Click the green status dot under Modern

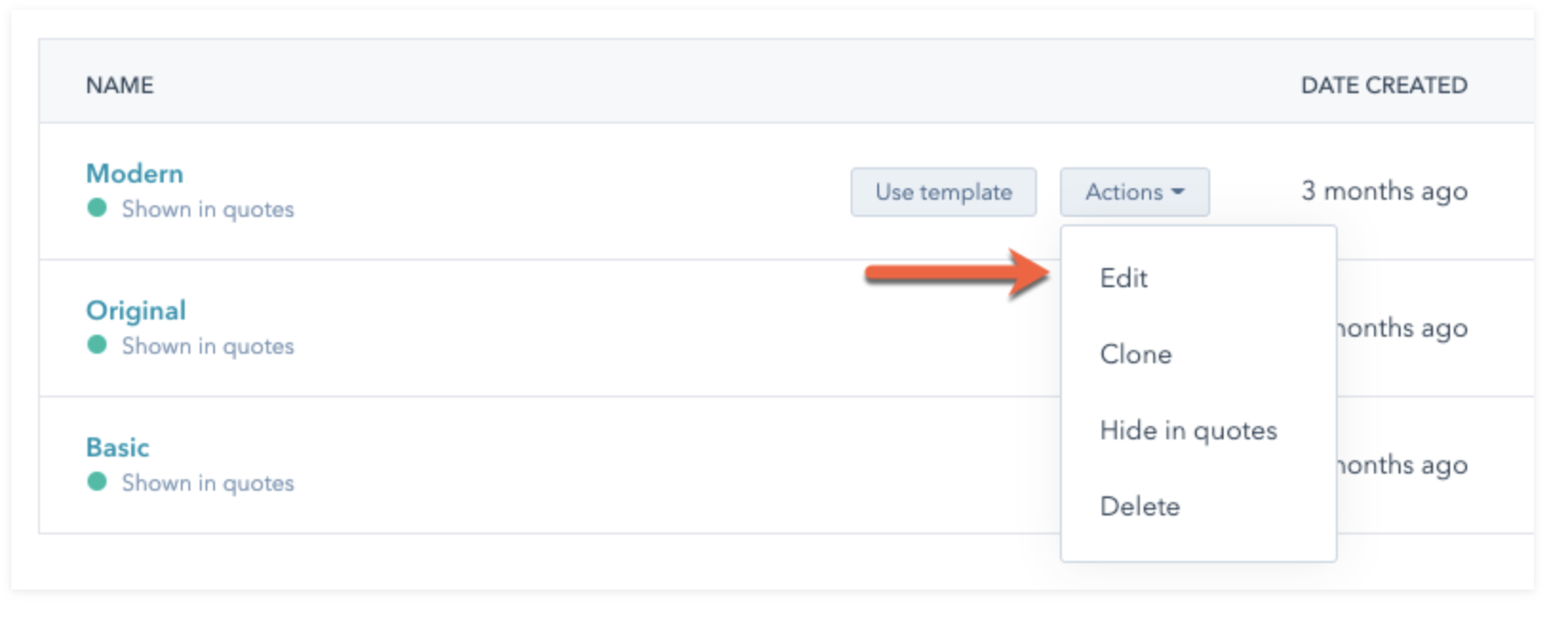point(97,208)
